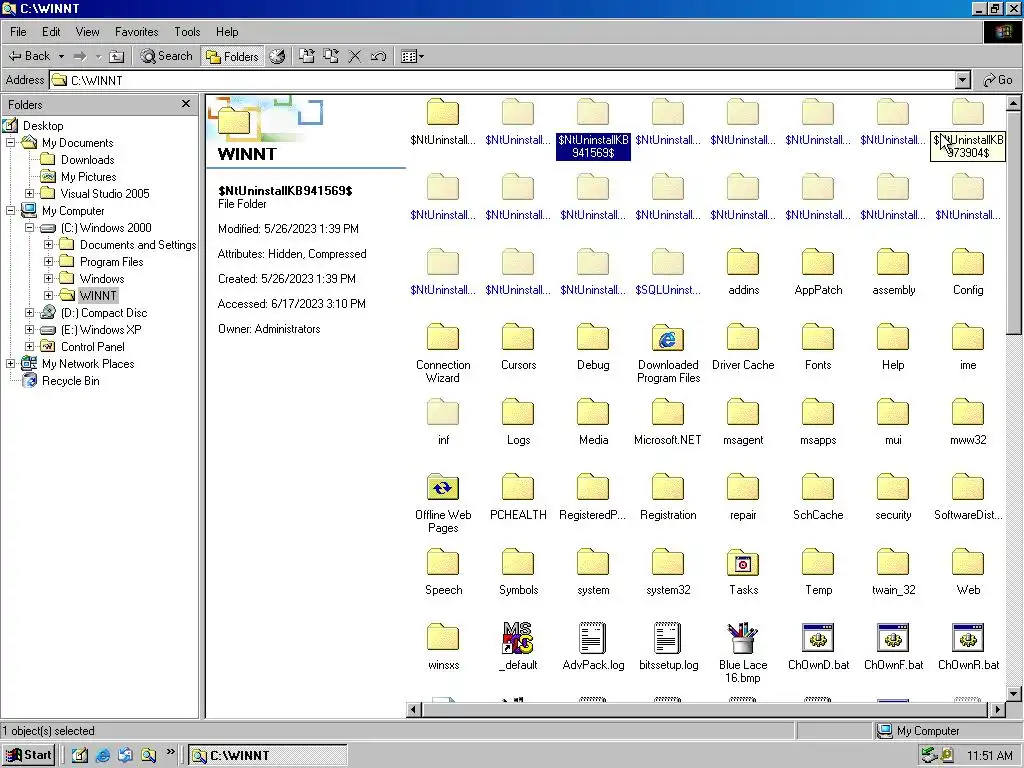Switch to C:\WINNT taskbar button
The height and width of the screenshot is (768, 1024).
268,756
